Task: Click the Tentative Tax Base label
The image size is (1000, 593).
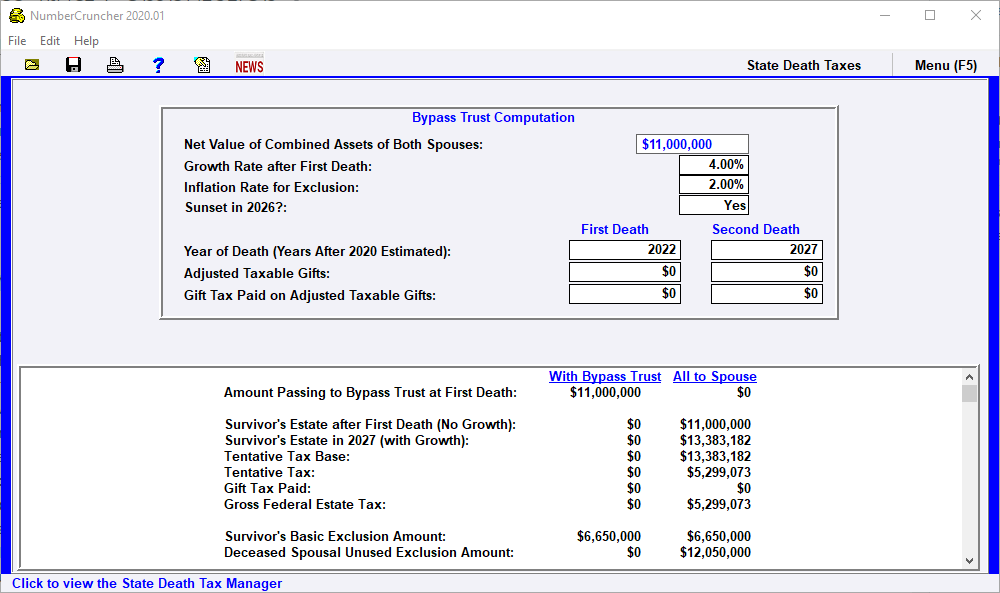Action: (287, 457)
